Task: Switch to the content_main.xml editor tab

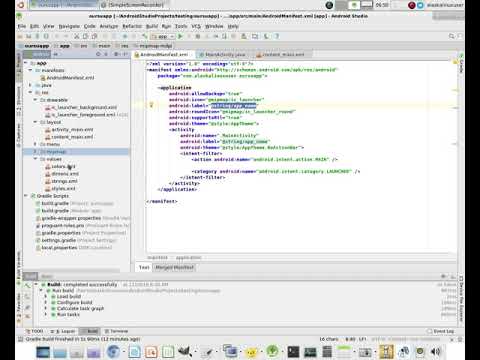Action: [x=283, y=54]
